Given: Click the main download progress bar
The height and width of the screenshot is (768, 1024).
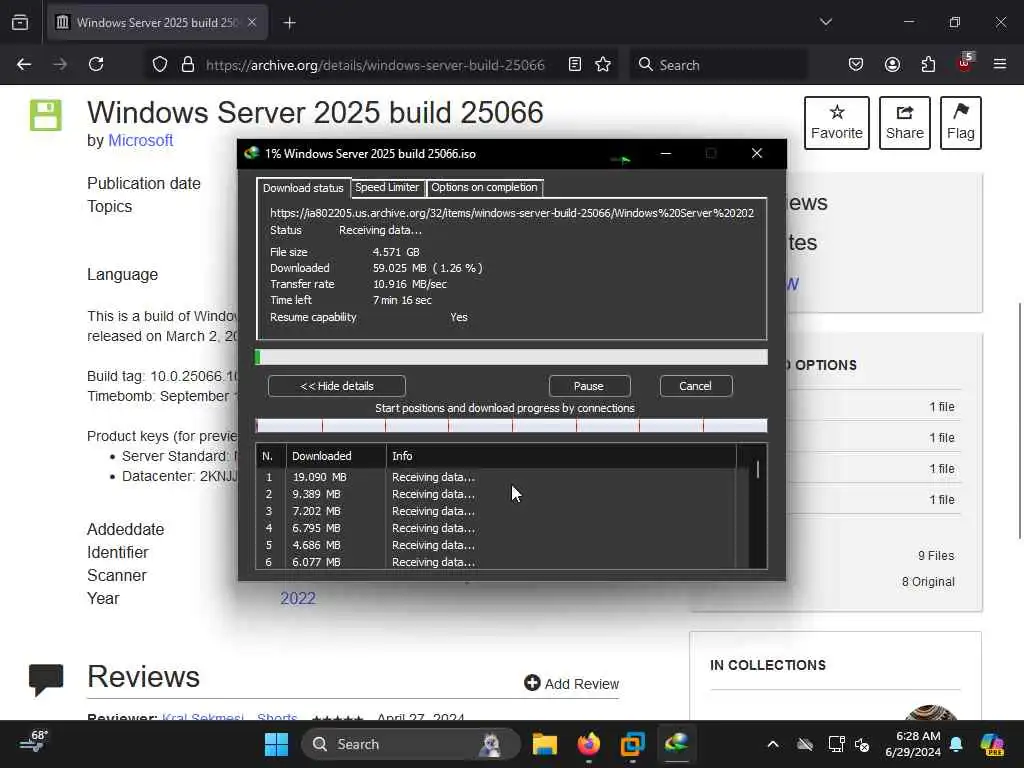Looking at the screenshot, I should point(511,357).
